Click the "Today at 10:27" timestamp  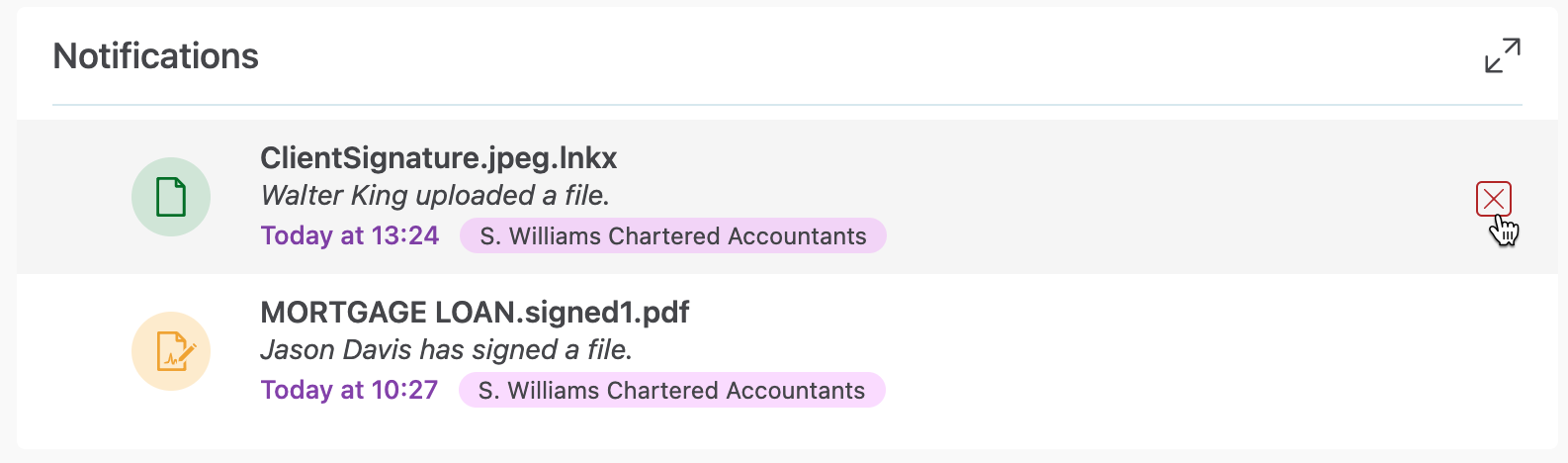tap(349, 390)
